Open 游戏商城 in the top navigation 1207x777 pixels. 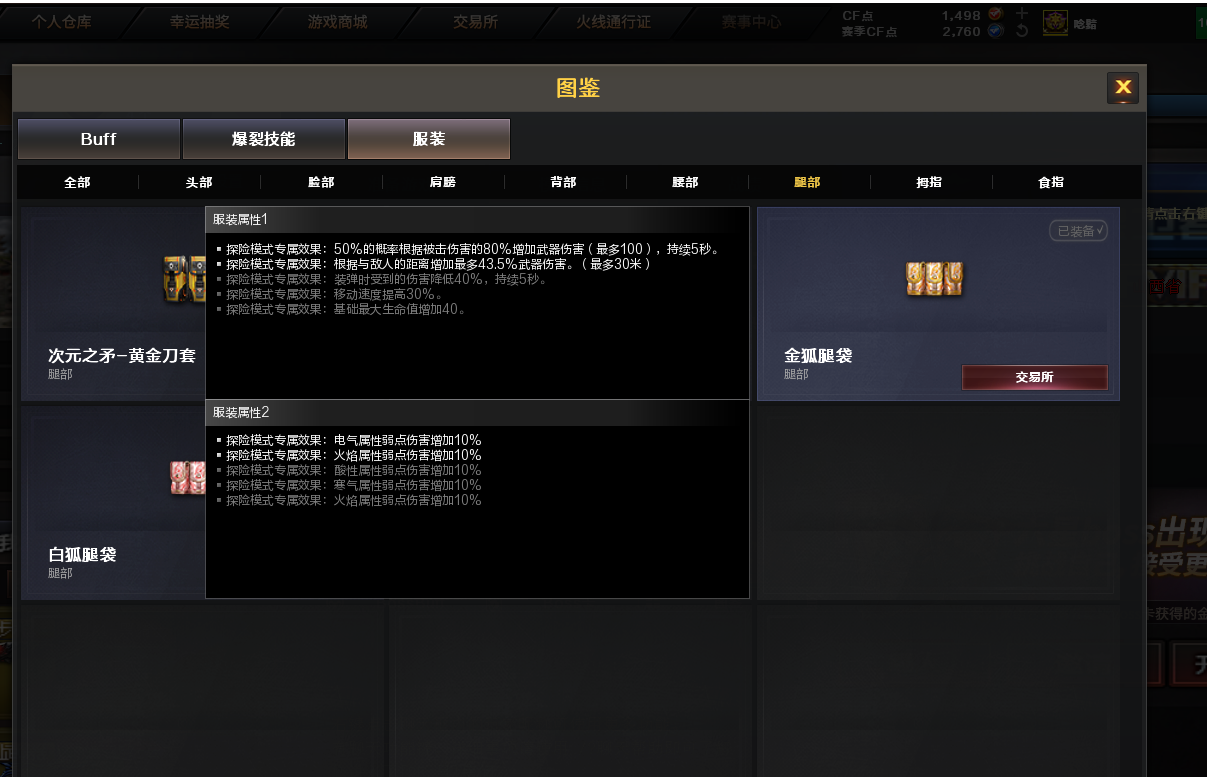[337, 21]
